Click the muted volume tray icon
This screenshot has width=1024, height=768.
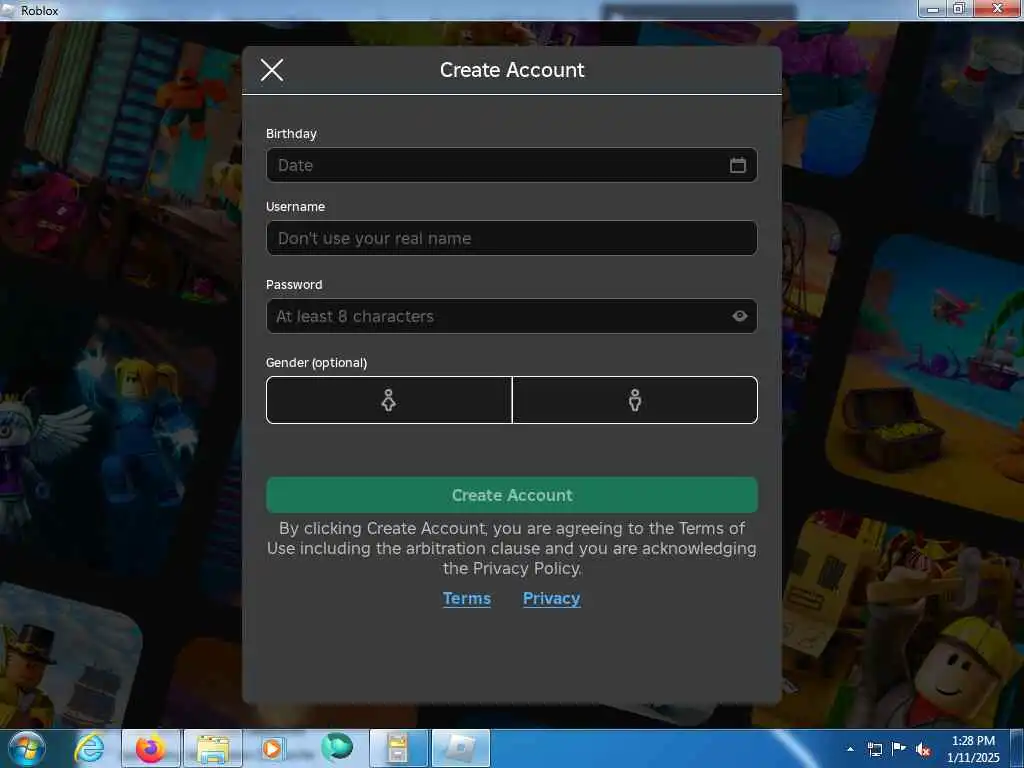[x=923, y=750]
